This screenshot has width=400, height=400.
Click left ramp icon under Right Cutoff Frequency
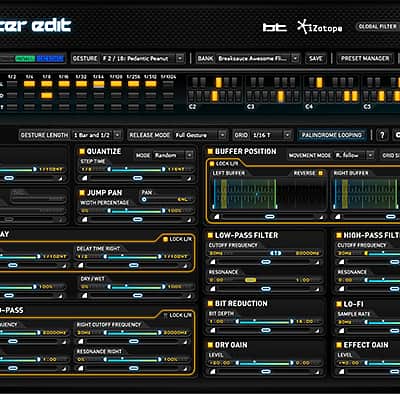click(x=80, y=341)
